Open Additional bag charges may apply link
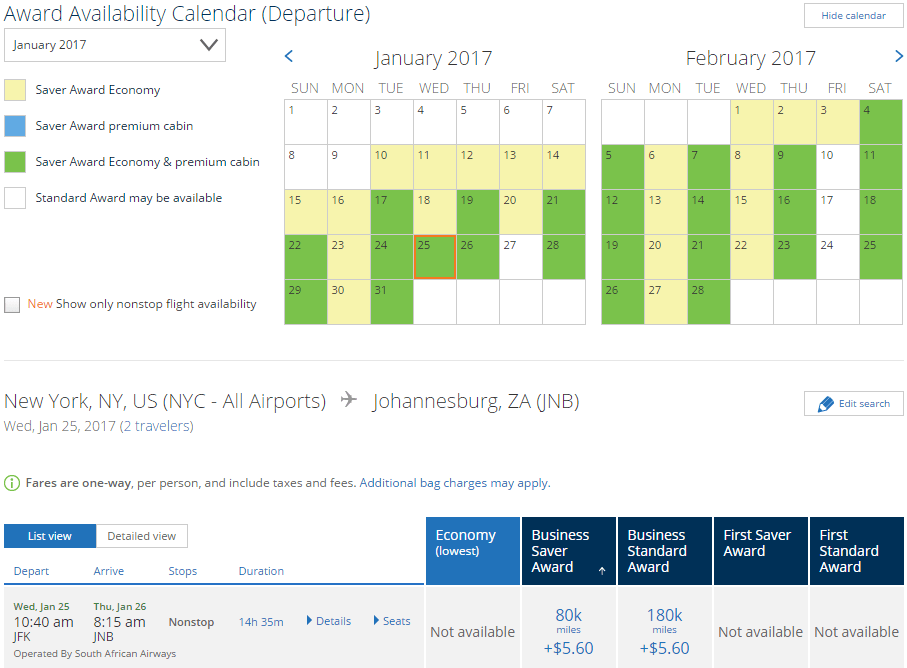 coord(455,483)
